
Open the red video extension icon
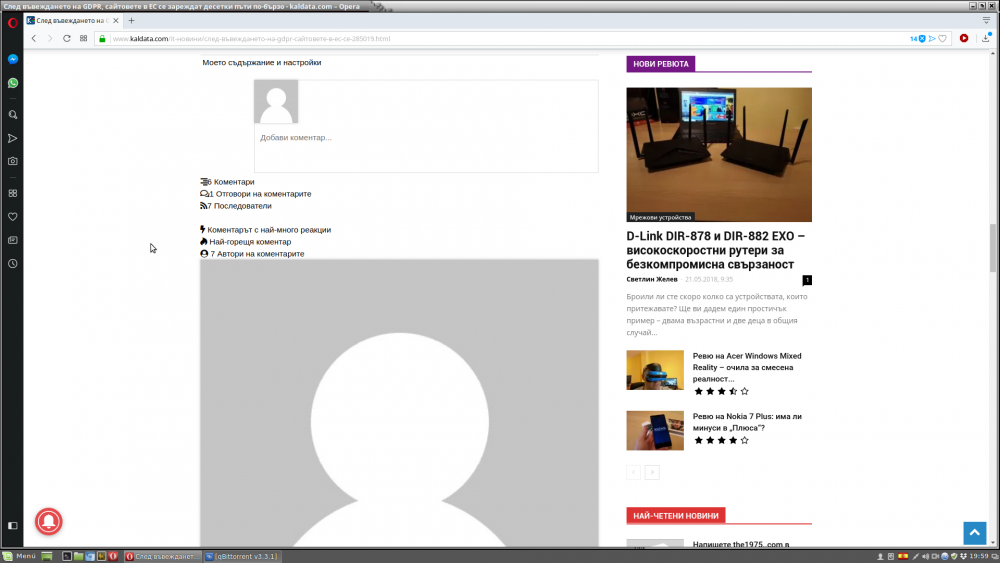[x=964, y=38]
